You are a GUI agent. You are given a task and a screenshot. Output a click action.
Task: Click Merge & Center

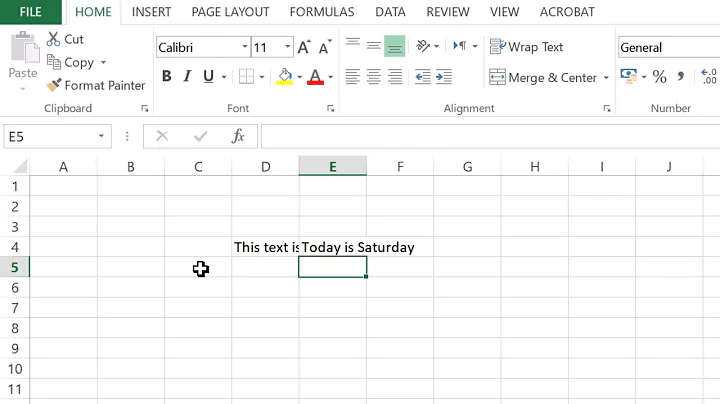[x=543, y=78]
